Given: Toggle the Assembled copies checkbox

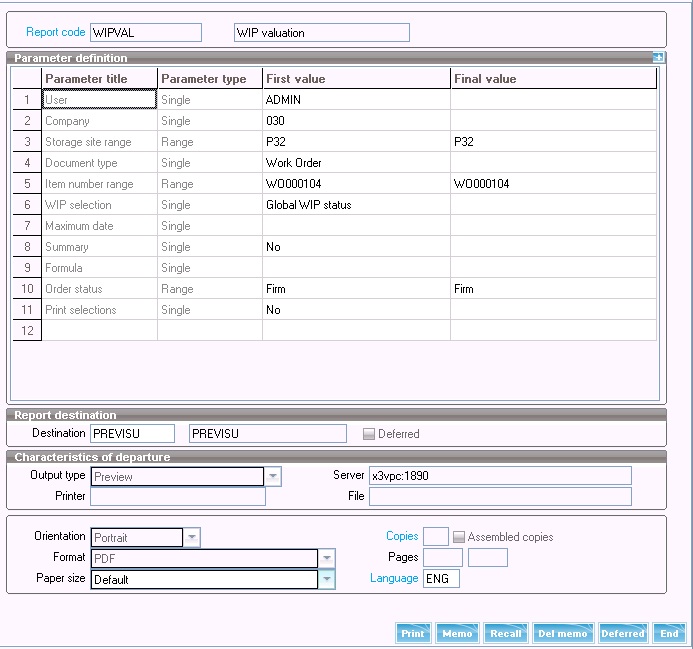Looking at the screenshot, I should click(459, 537).
